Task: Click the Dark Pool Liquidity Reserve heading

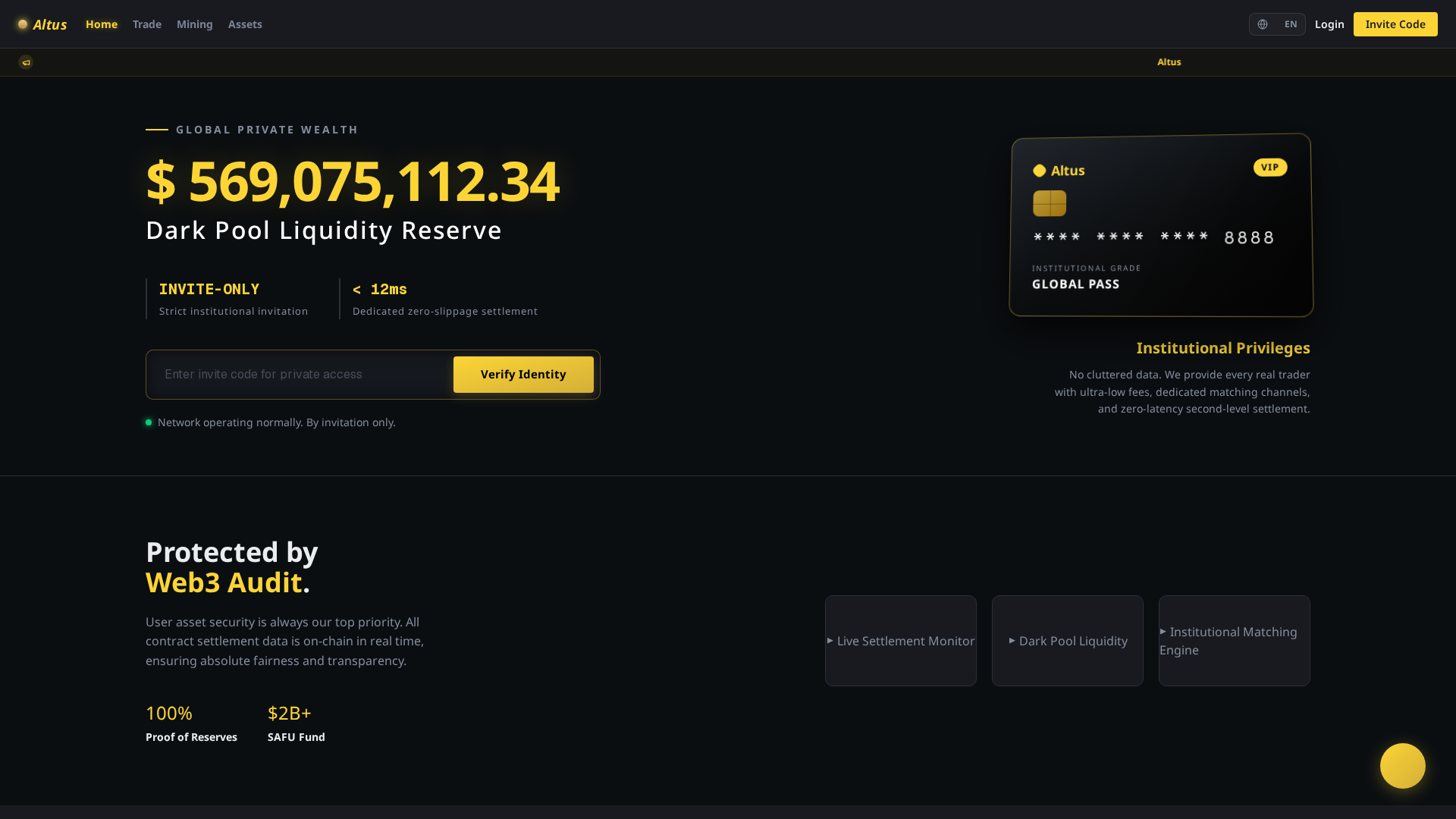Action: click(324, 230)
